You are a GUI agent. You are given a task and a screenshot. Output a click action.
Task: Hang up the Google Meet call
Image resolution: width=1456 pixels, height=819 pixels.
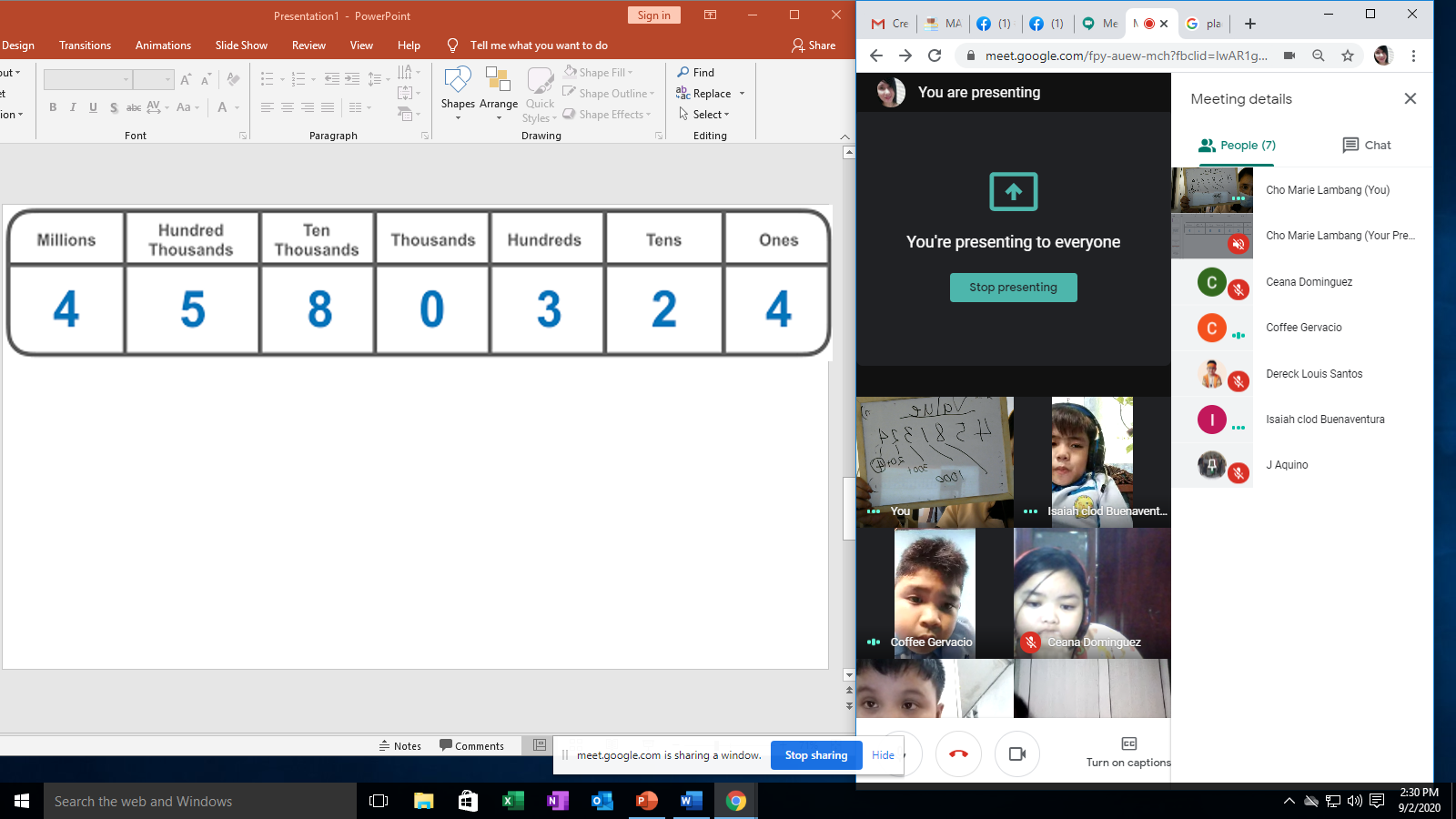pos(958,753)
